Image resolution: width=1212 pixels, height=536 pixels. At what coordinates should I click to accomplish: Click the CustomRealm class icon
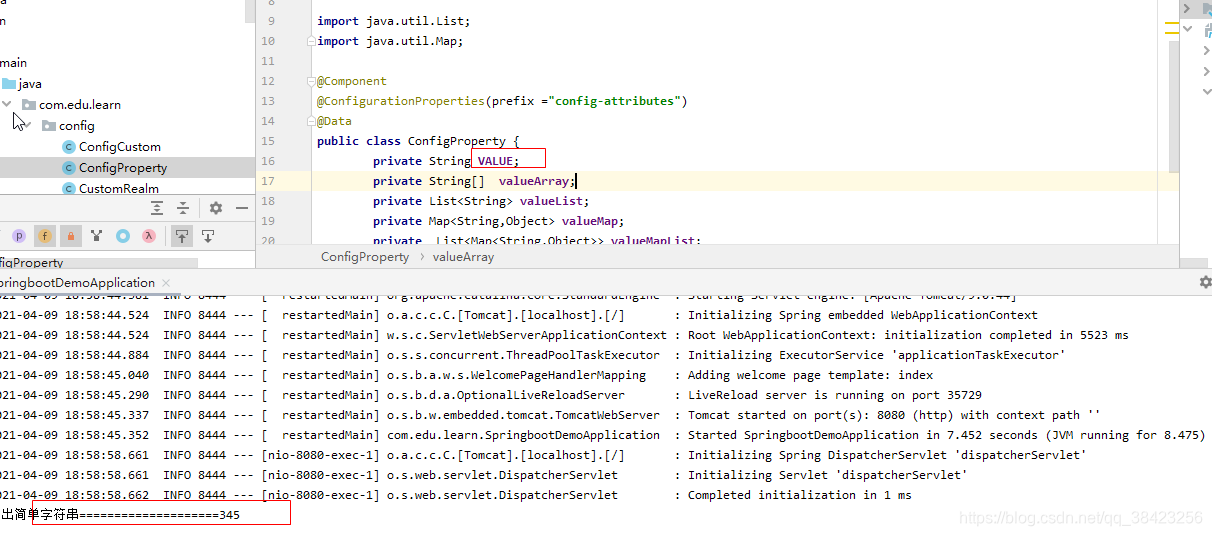(x=69, y=188)
